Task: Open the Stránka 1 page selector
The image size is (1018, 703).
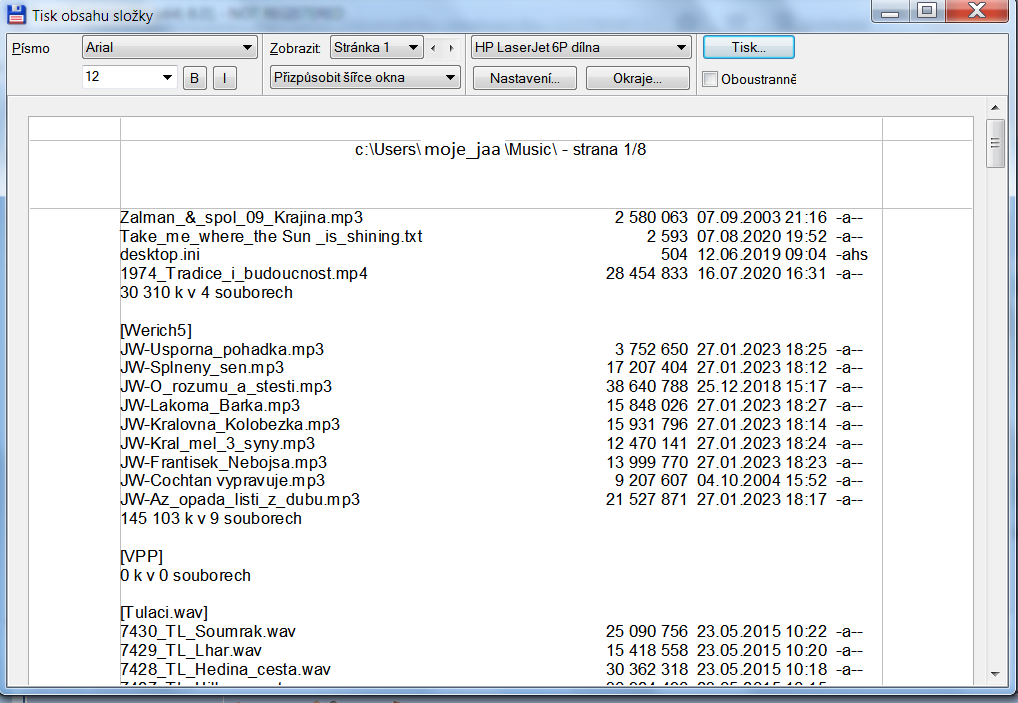Action: 376,47
